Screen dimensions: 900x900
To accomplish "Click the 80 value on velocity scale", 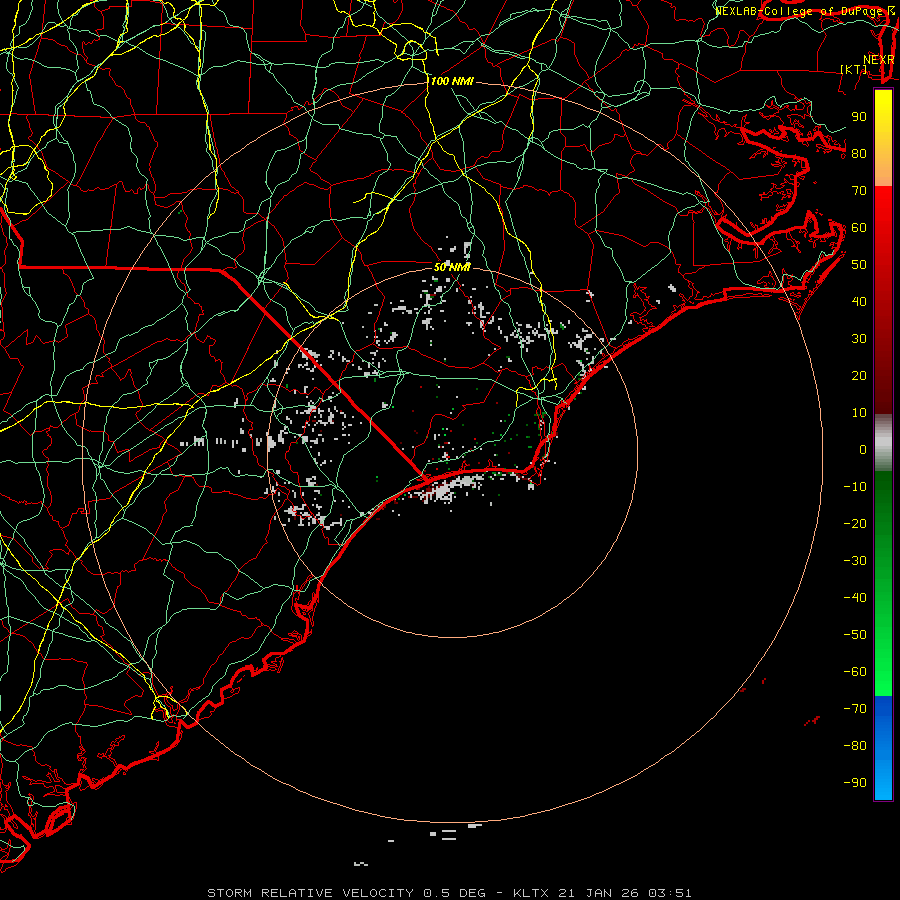I will click(859, 154).
